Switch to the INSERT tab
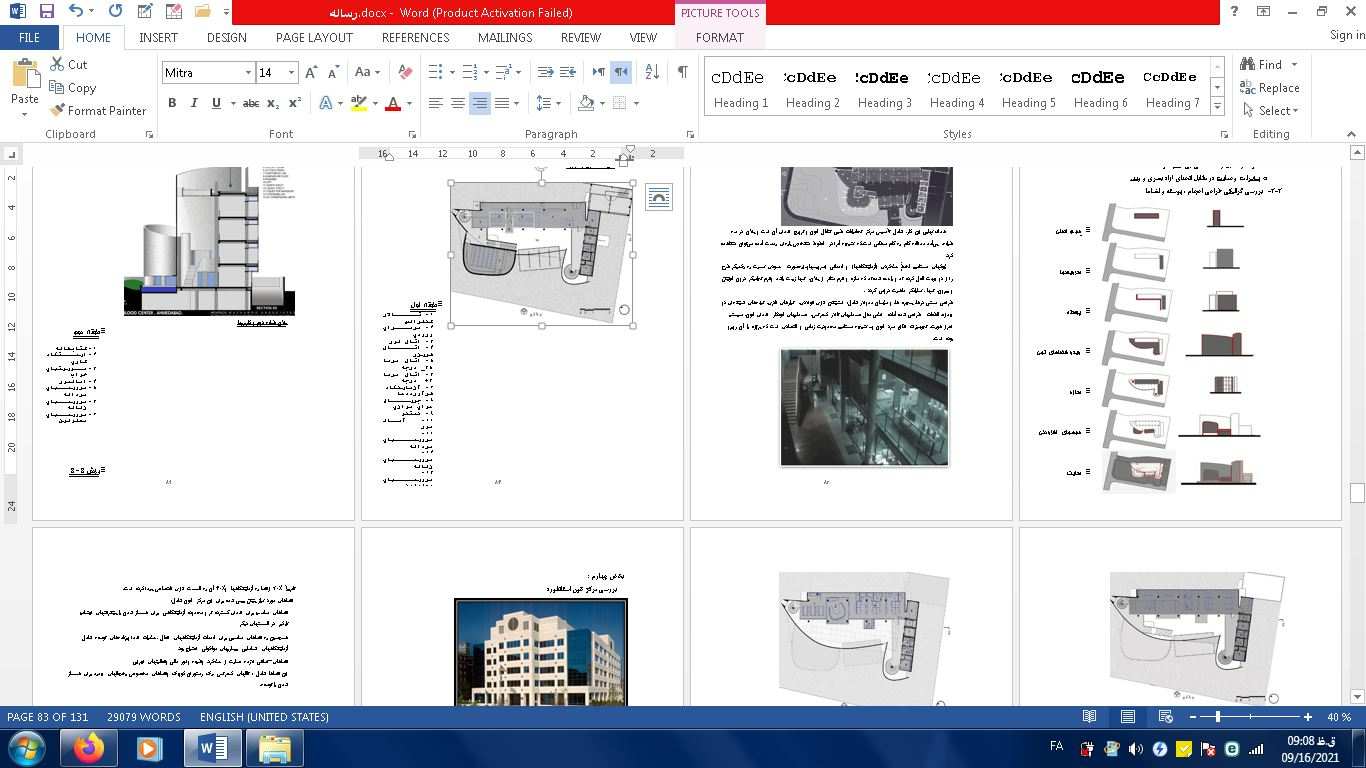 pyautogui.click(x=158, y=37)
